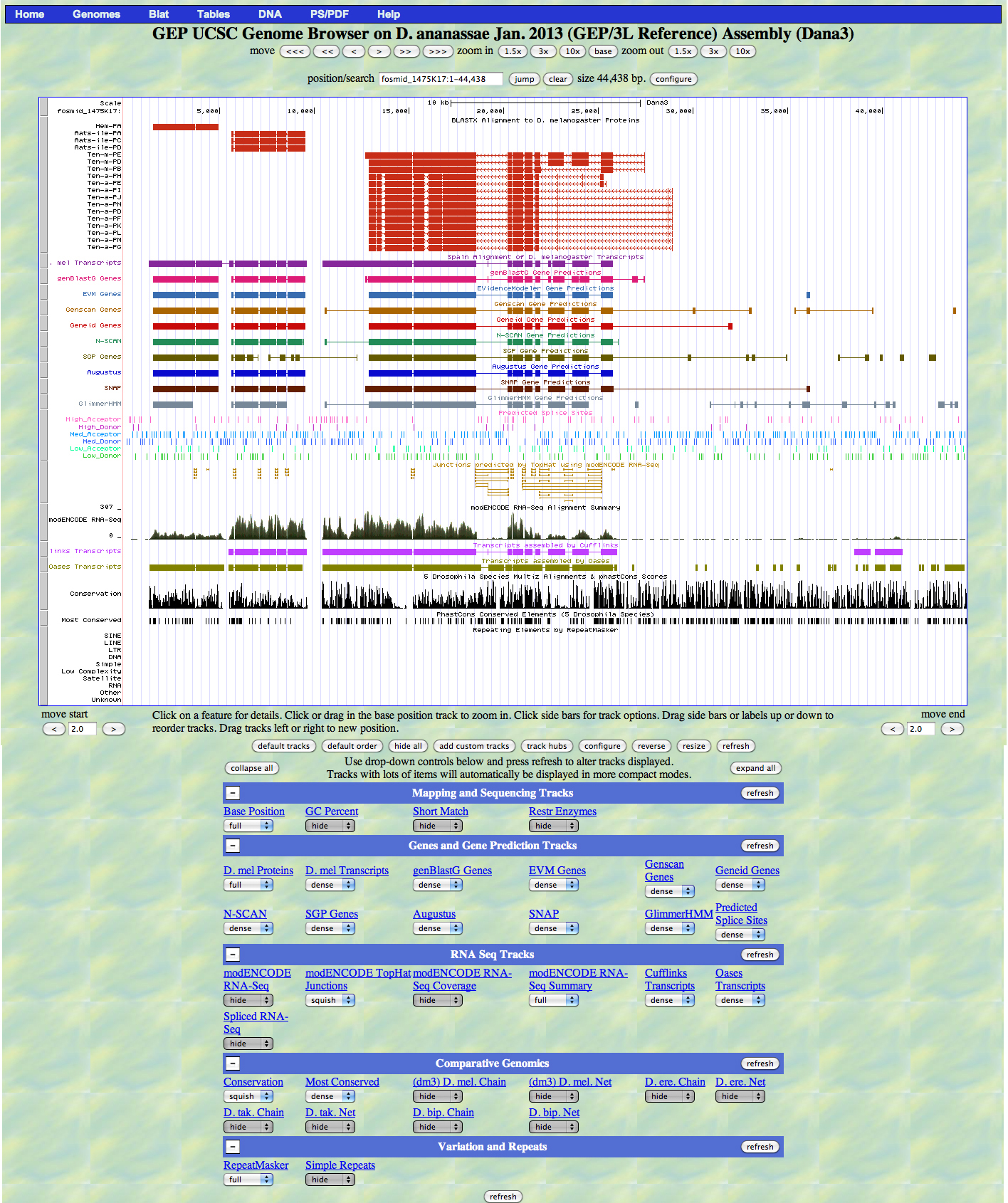This screenshot has width=1008, height=1203.
Task: Open the PS/PDF menu item
Action: [x=330, y=14]
